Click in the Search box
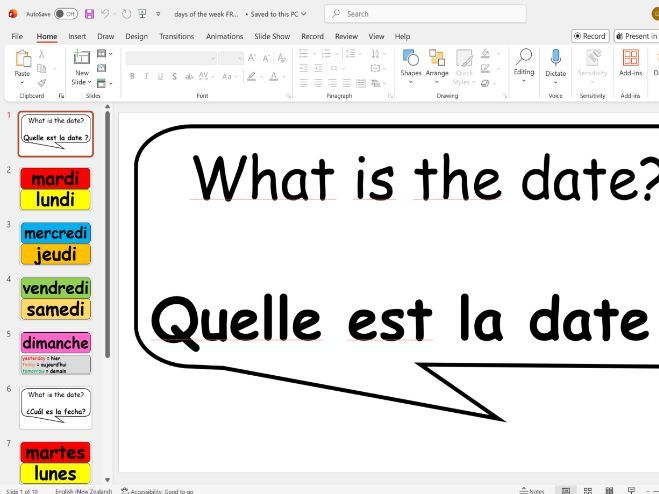Image resolution: width=659 pixels, height=494 pixels. tap(425, 14)
